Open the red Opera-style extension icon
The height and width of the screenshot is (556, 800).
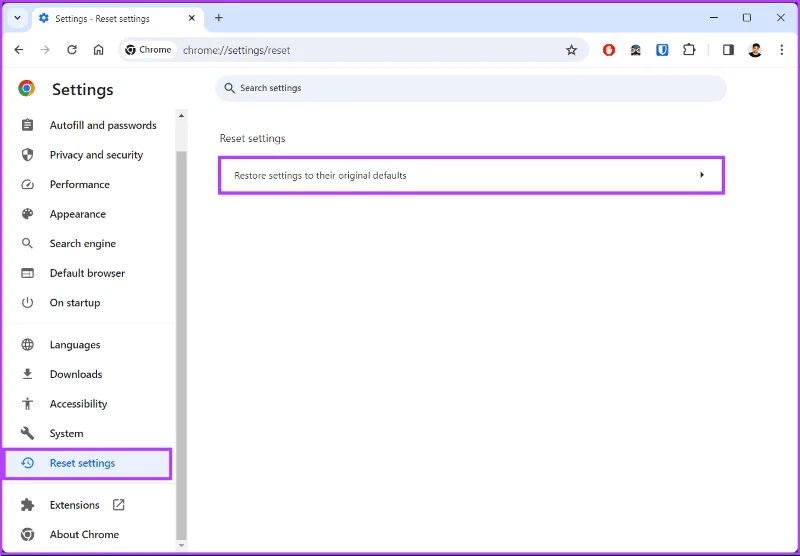[x=609, y=49]
